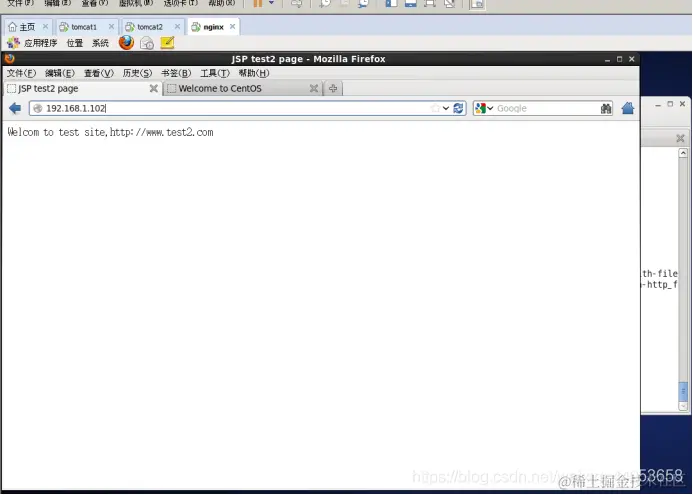Maximize the Firefox window

619,59
